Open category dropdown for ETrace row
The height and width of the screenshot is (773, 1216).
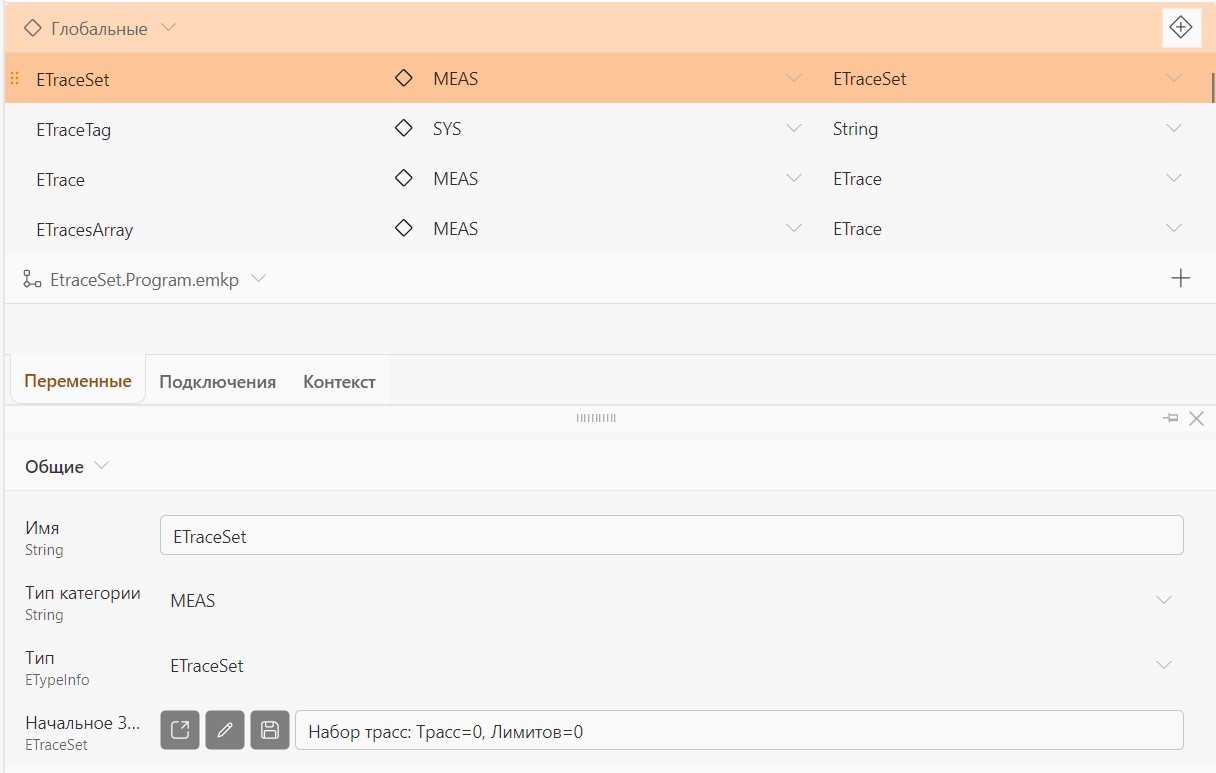(x=794, y=178)
